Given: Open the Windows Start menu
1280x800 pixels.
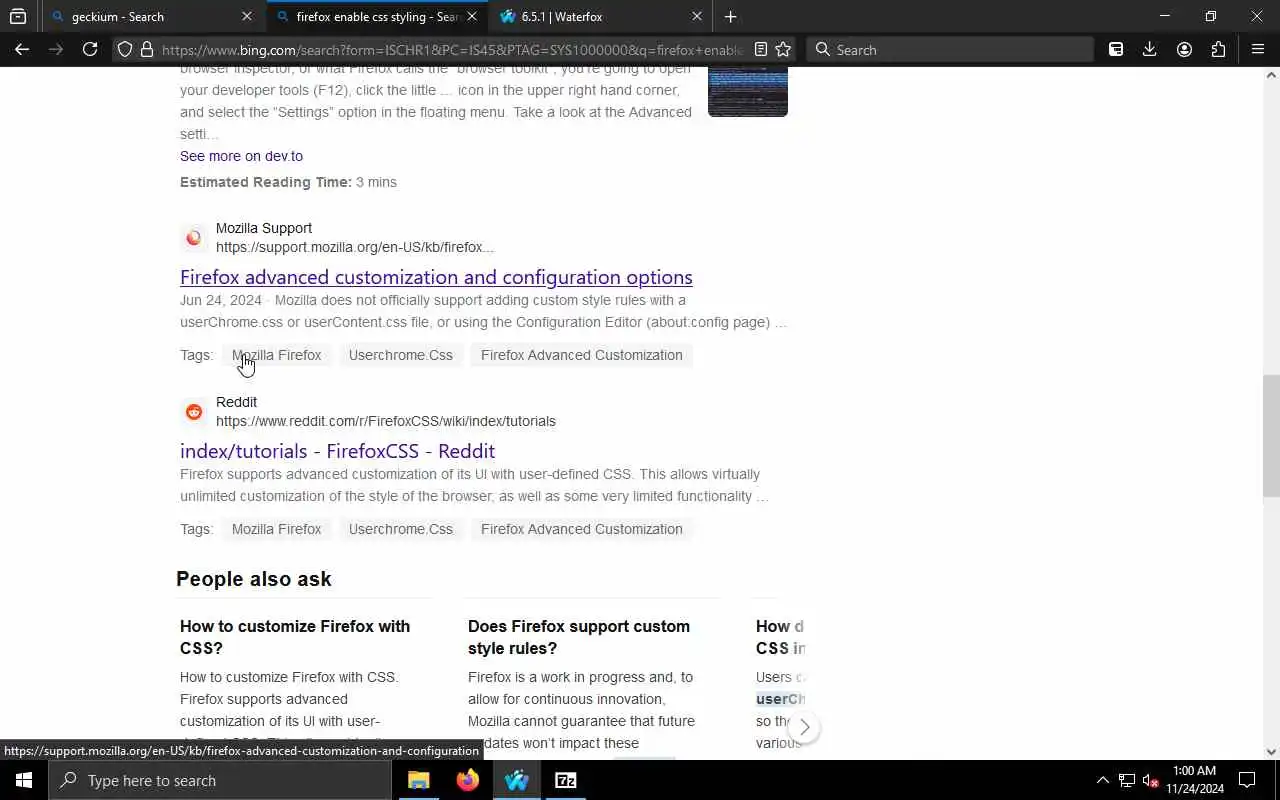Looking at the screenshot, I should pyautogui.click(x=24, y=780).
